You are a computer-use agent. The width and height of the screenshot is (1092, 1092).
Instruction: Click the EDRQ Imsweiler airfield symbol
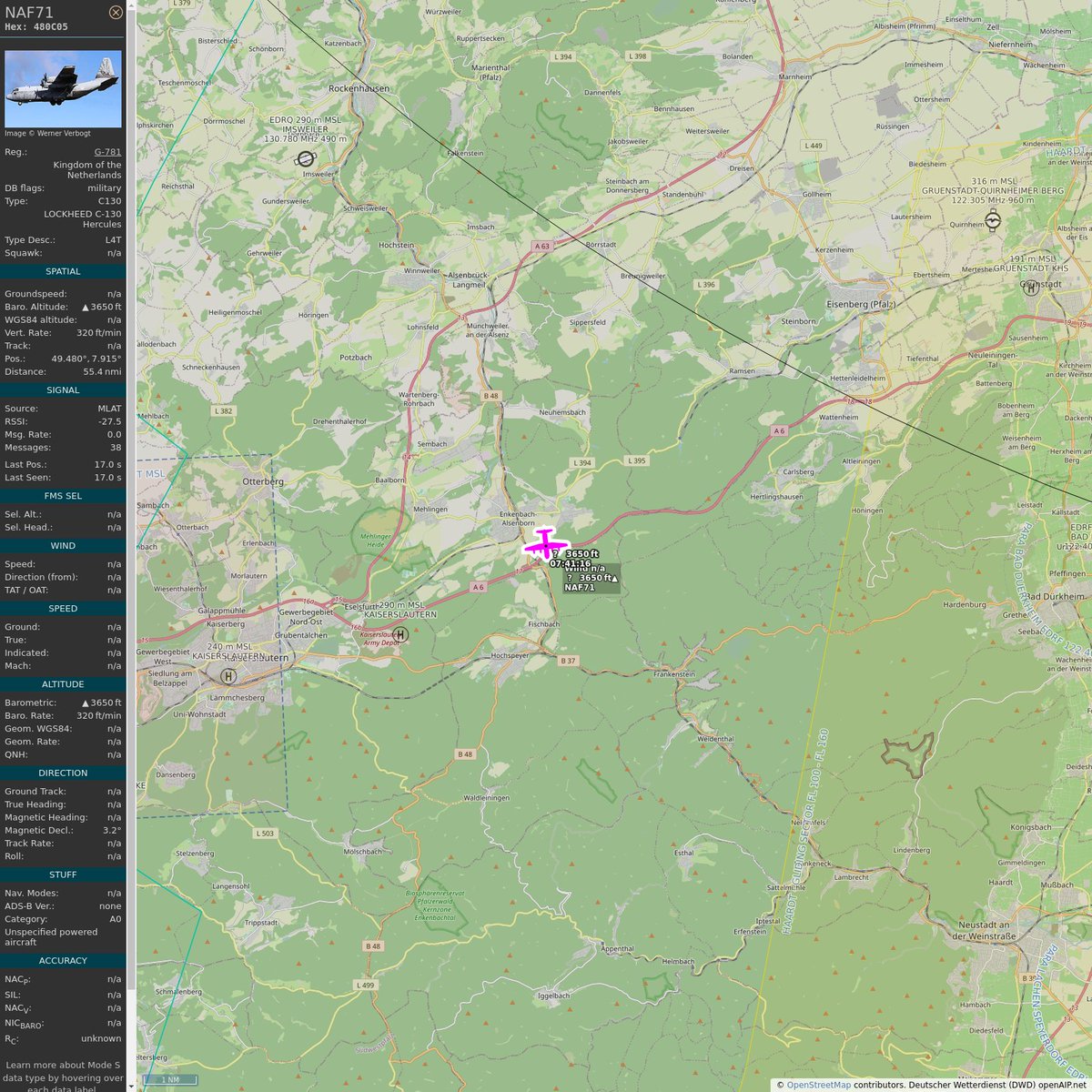coord(306,159)
